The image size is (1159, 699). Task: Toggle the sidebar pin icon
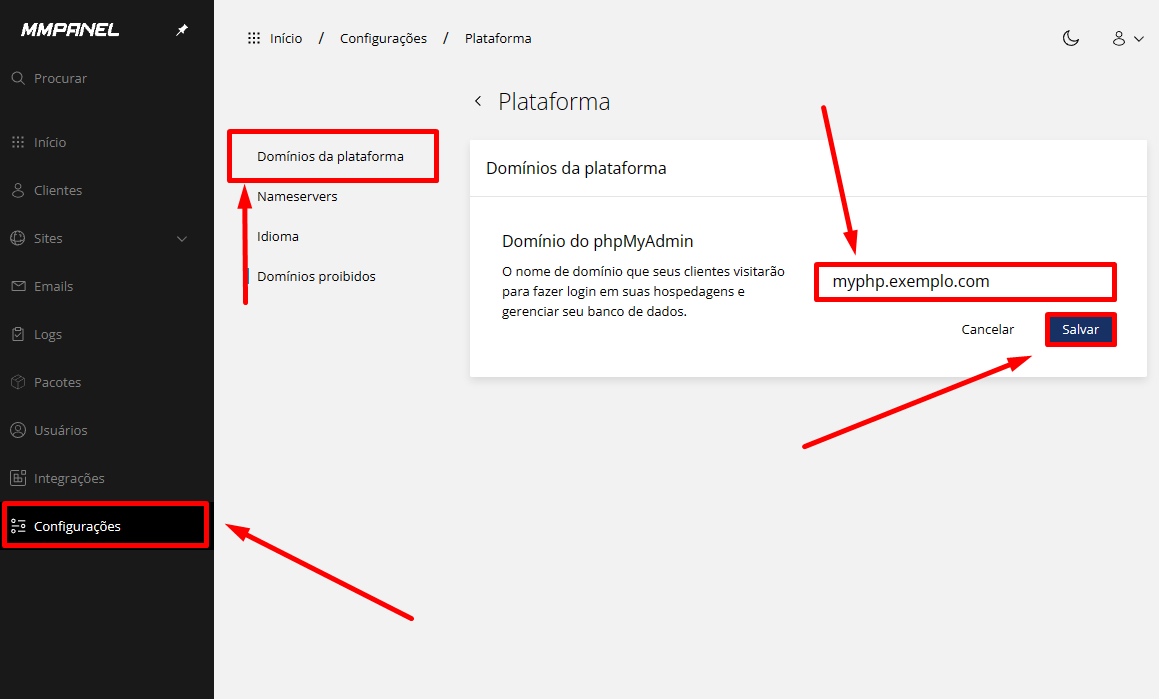[x=182, y=30]
